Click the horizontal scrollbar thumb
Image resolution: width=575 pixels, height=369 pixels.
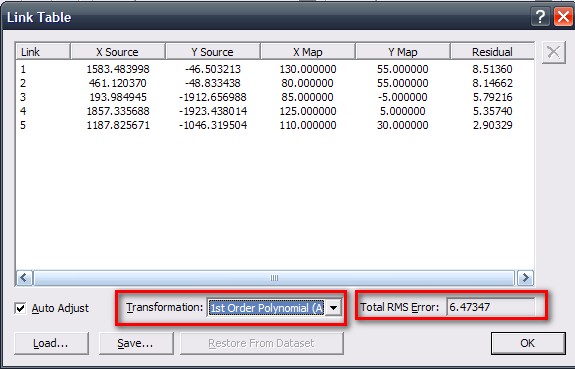(274, 278)
